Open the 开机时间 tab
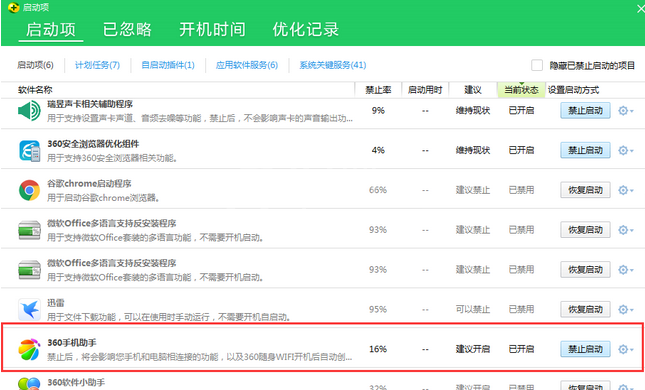The image size is (645, 390). 212,30
